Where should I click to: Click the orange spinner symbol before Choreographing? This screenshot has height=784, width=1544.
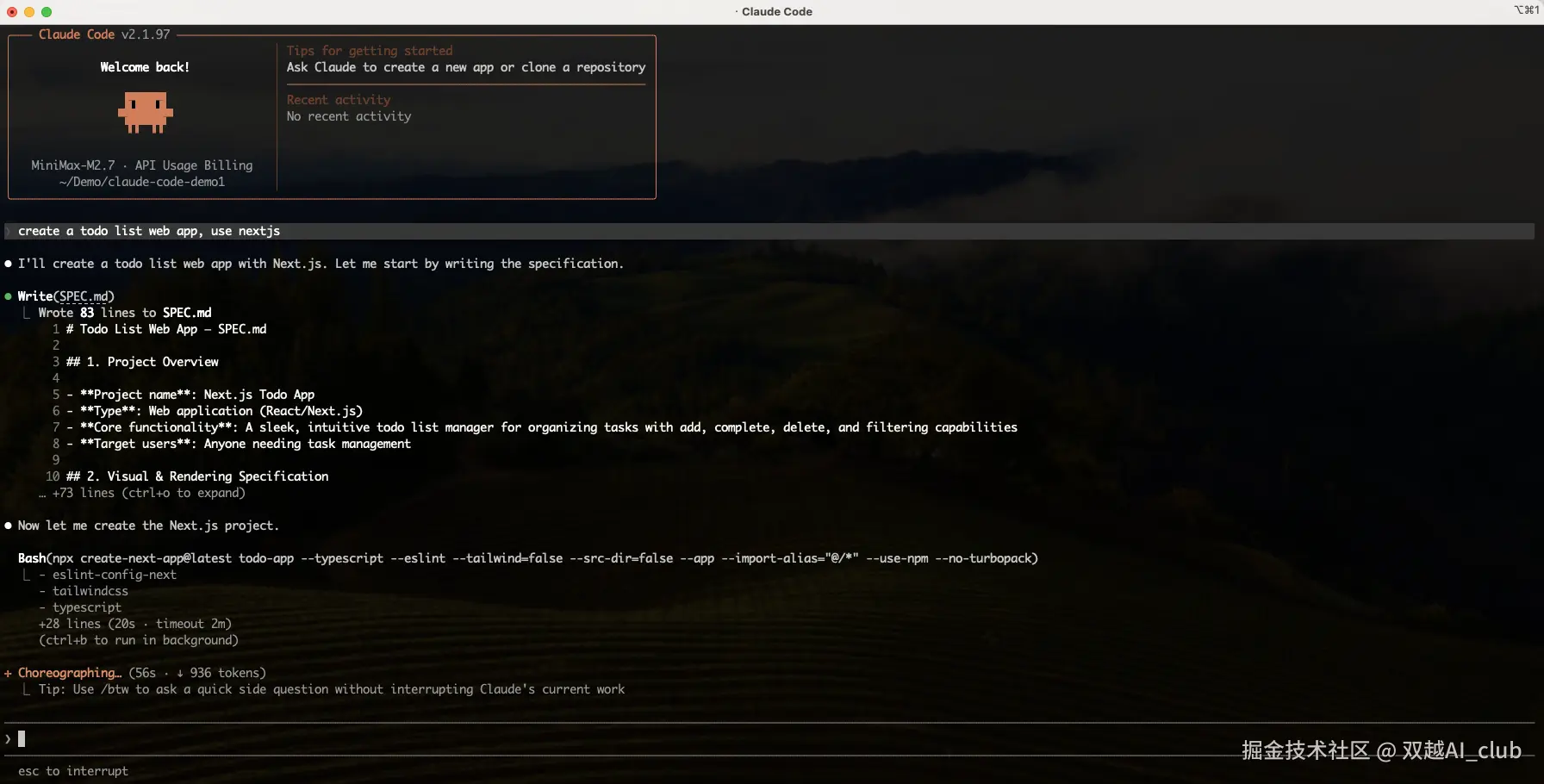(x=8, y=673)
